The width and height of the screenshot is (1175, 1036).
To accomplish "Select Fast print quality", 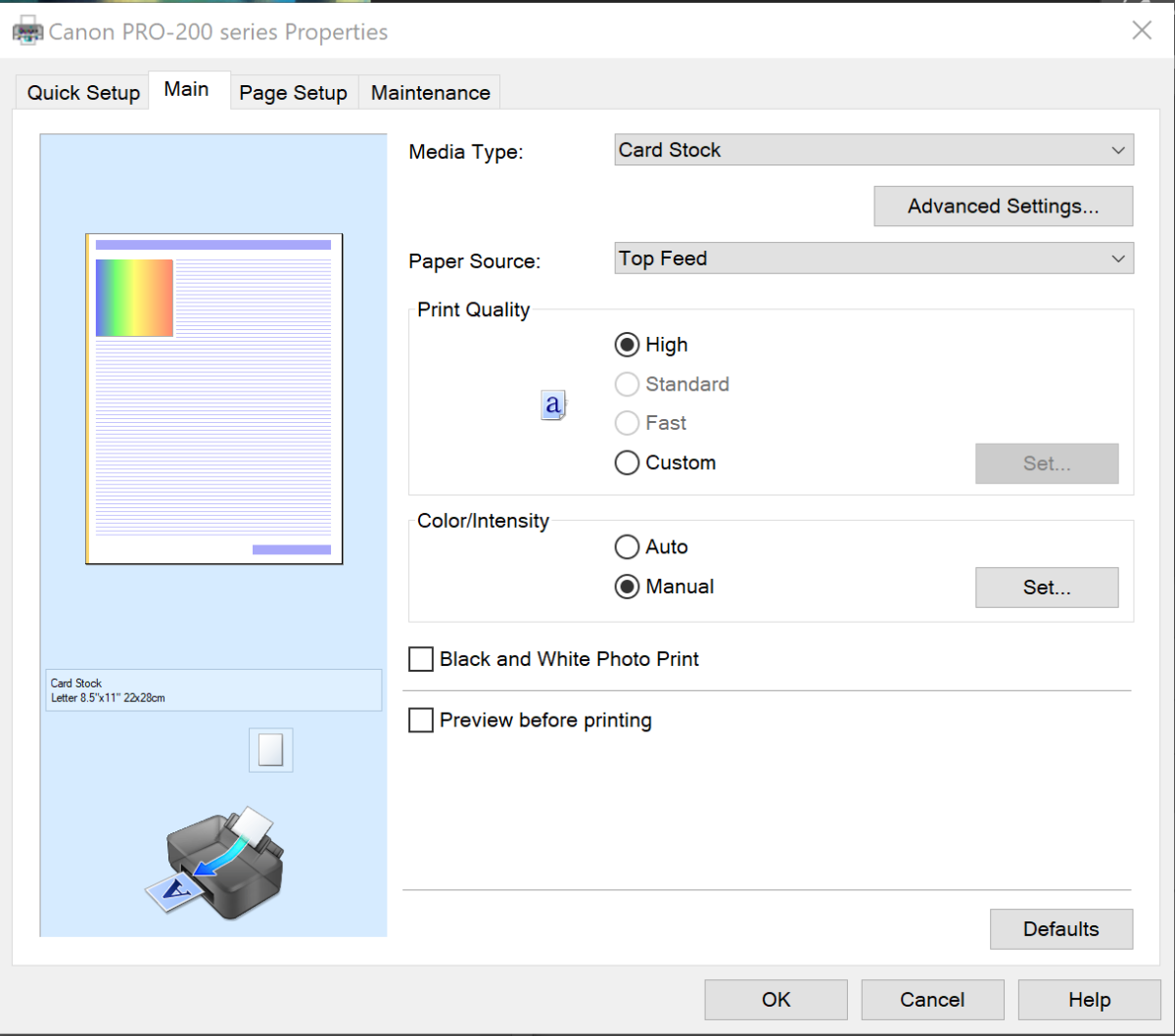I will [650, 423].
